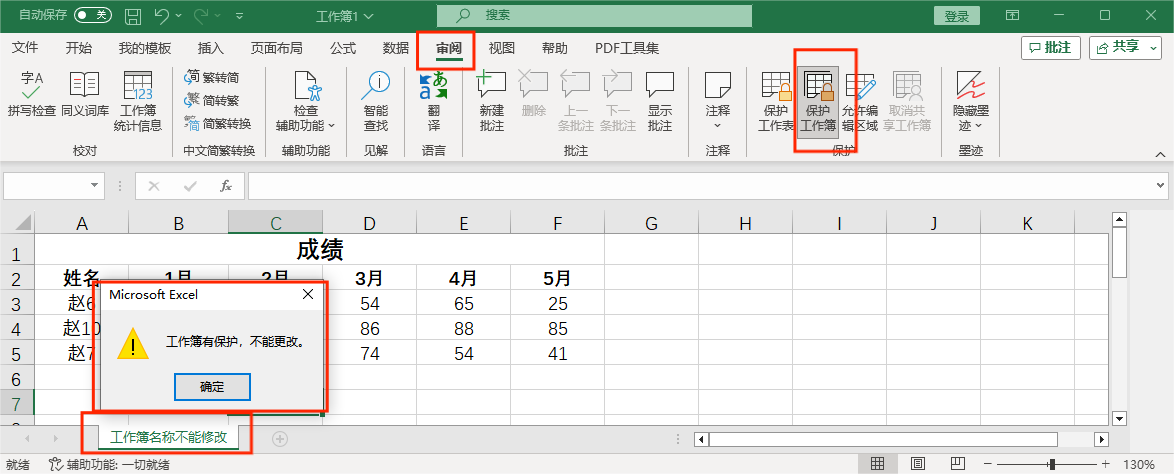Switch to the 视图 tab
1174x474 pixels.
point(502,48)
